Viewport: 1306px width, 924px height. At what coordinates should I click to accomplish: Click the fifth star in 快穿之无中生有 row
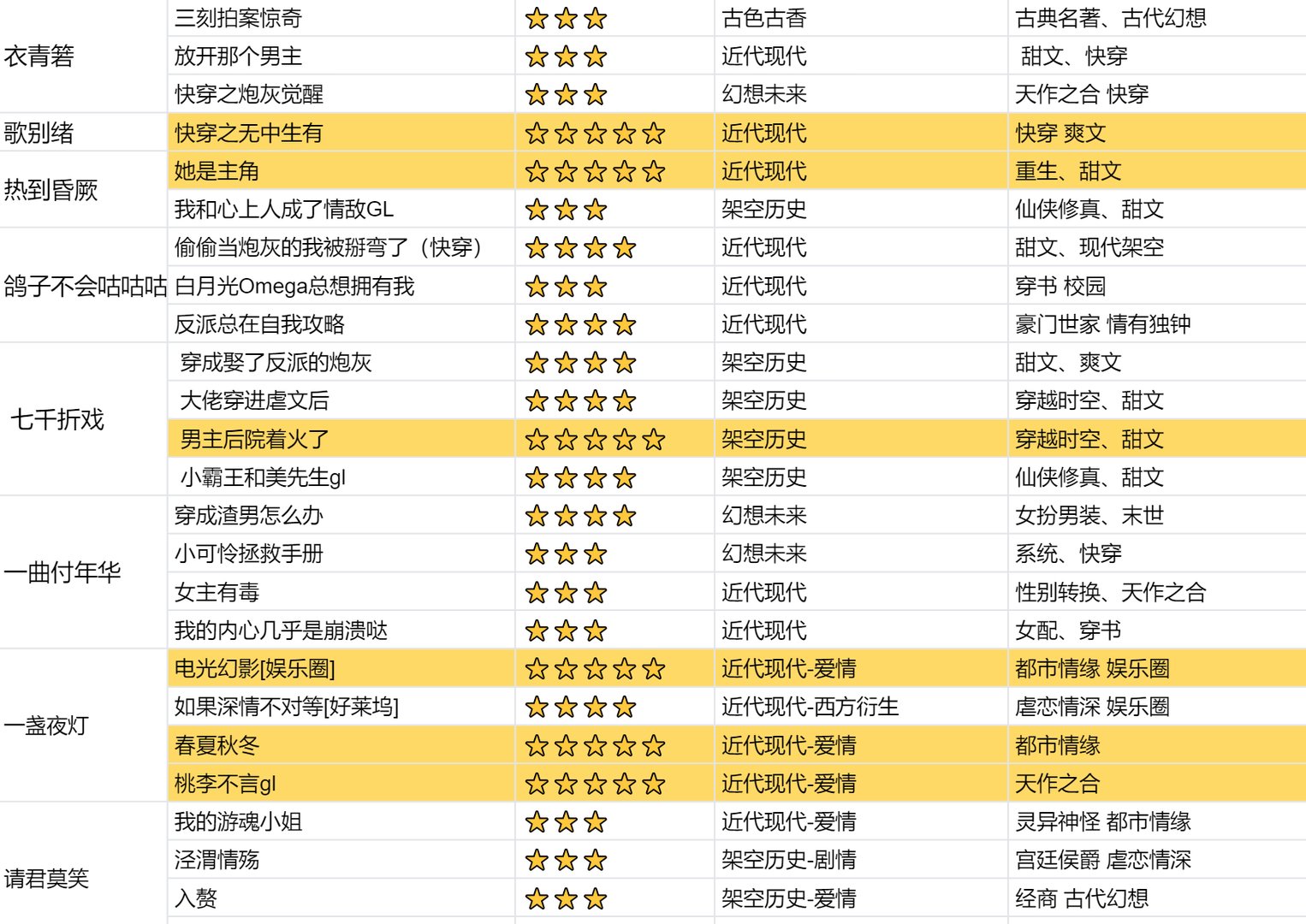[x=654, y=133]
